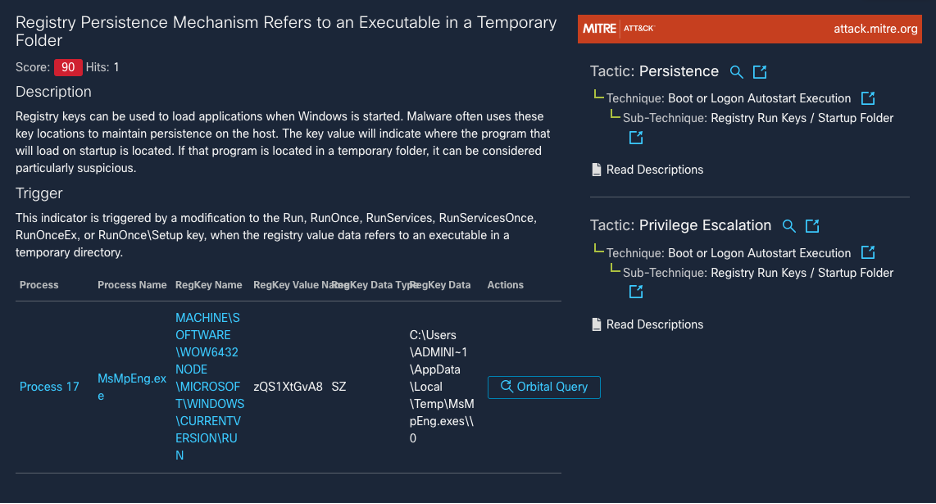Open external link under Persistence's Registry Run Keys sub-technique
936x504 pixels.
[x=636, y=137]
